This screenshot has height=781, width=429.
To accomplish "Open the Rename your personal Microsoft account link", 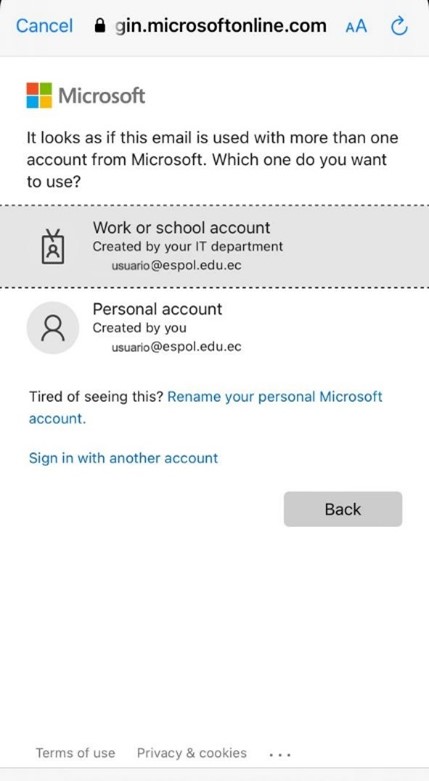I will (x=205, y=407).
